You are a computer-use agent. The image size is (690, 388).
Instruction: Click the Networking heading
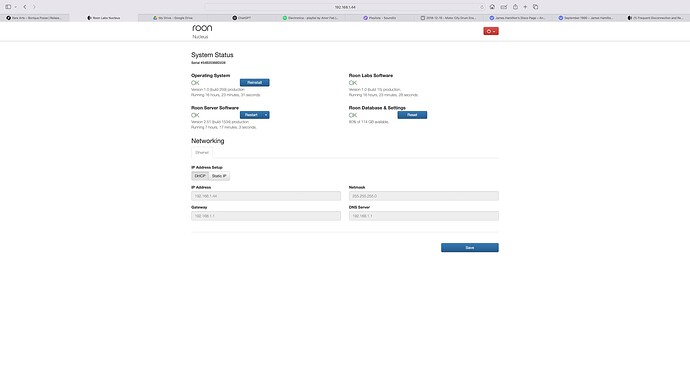pos(208,141)
